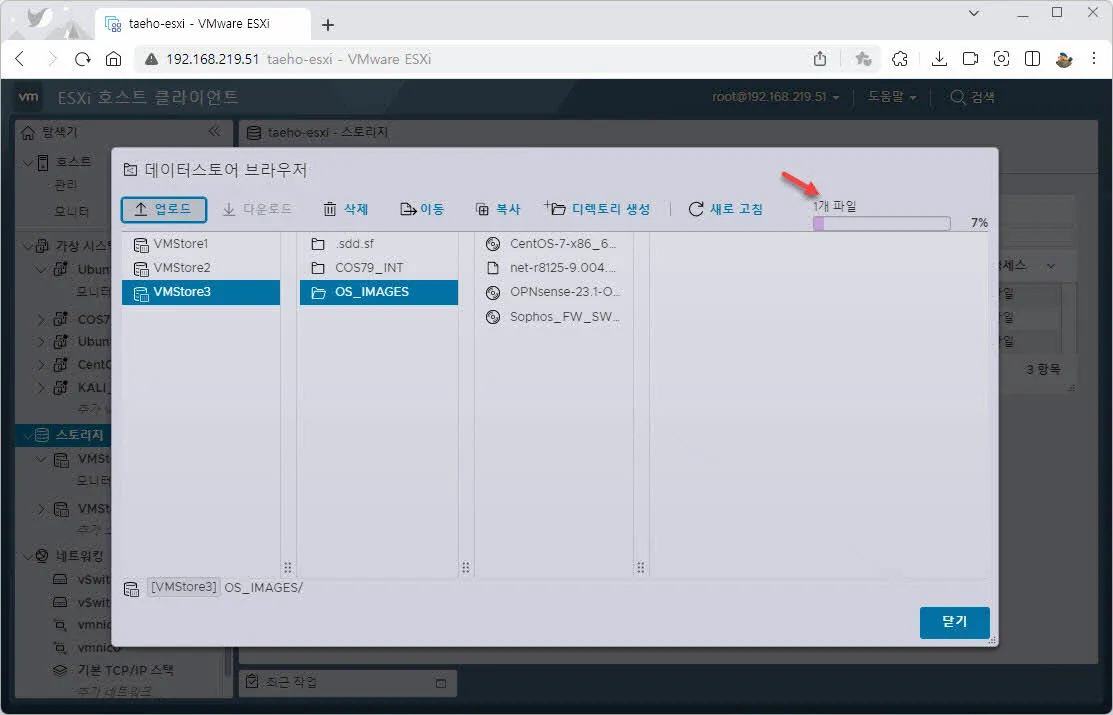The height and width of the screenshot is (715, 1113).
Task: Click the upload progress bar
Action: pos(881,224)
